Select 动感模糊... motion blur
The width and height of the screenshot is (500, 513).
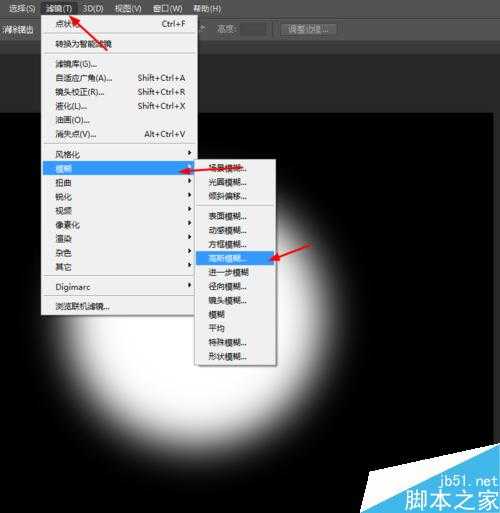point(235,230)
